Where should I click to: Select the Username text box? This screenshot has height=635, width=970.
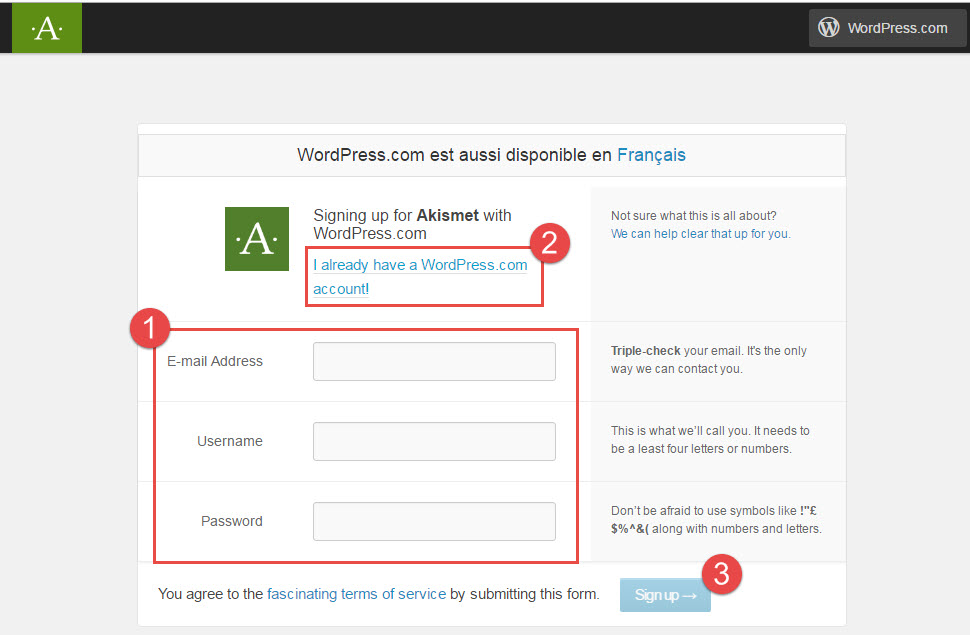click(434, 441)
